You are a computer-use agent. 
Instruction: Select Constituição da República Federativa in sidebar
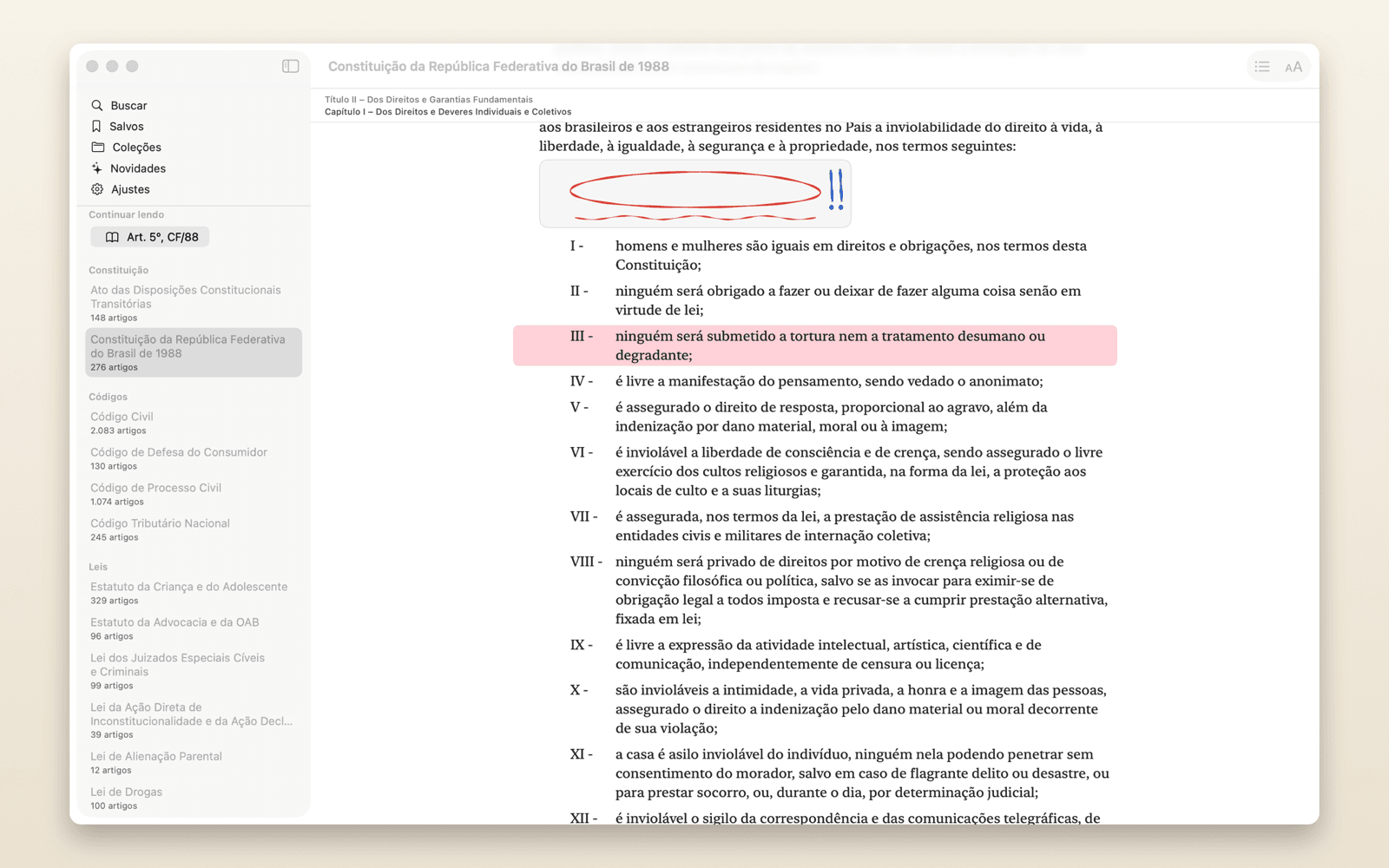[194, 352]
